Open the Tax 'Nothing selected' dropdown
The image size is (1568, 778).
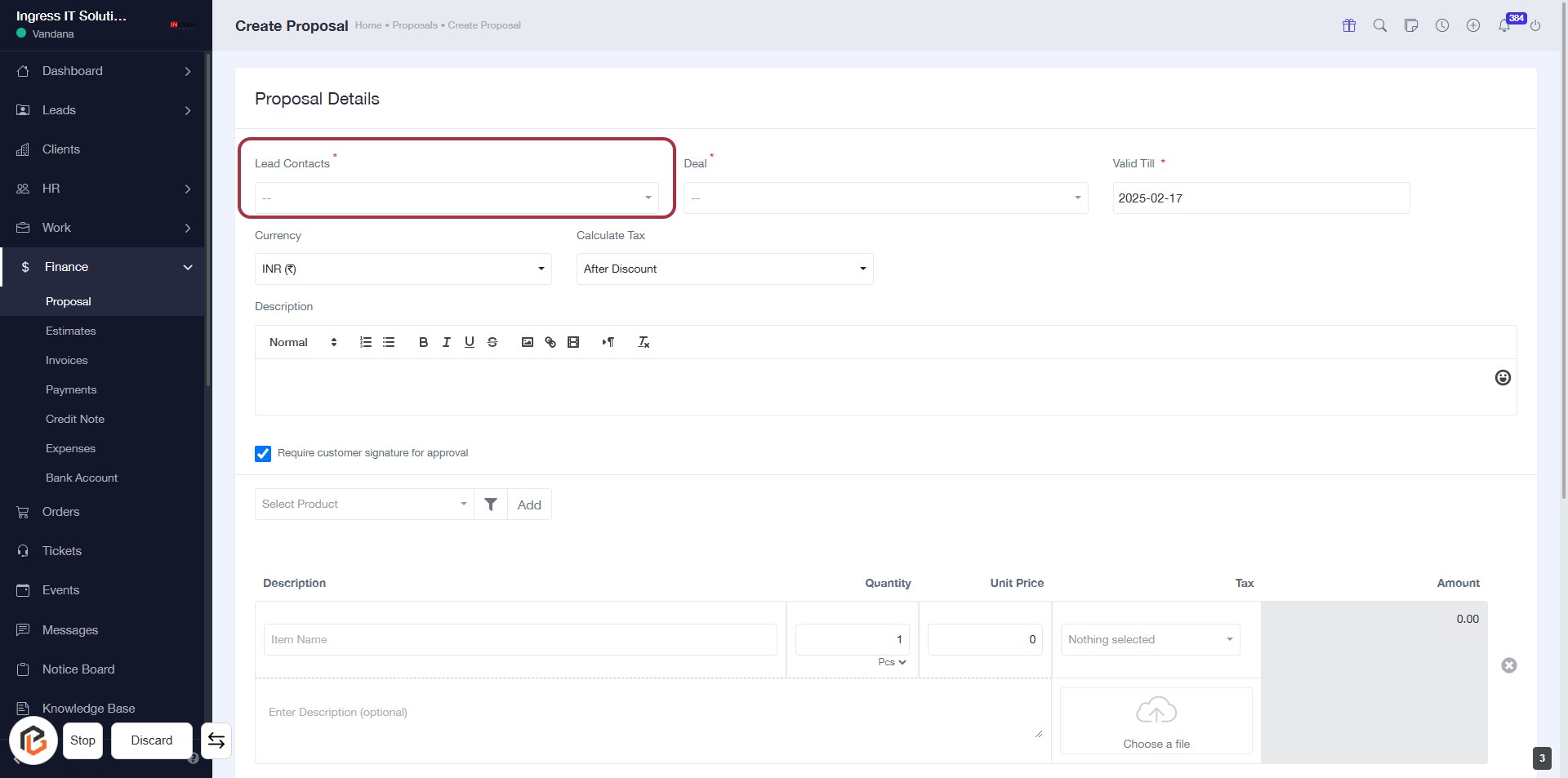[x=1150, y=640]
